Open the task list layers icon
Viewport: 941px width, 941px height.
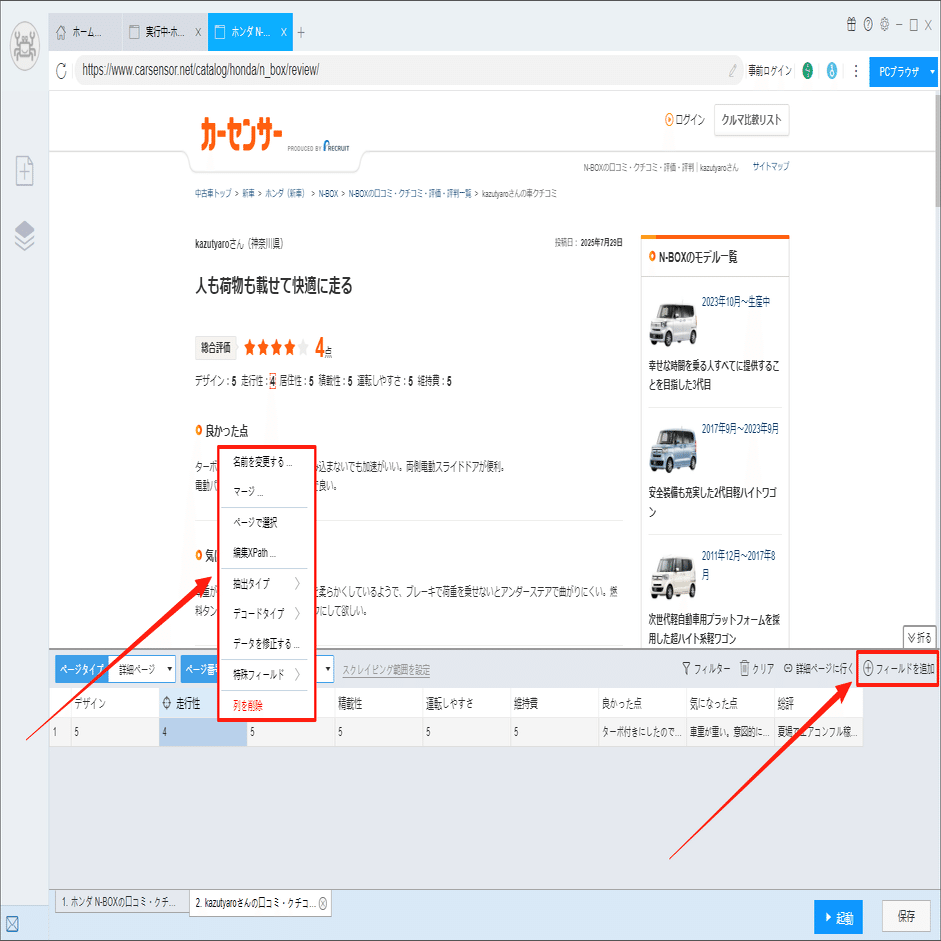pos(25,235)
